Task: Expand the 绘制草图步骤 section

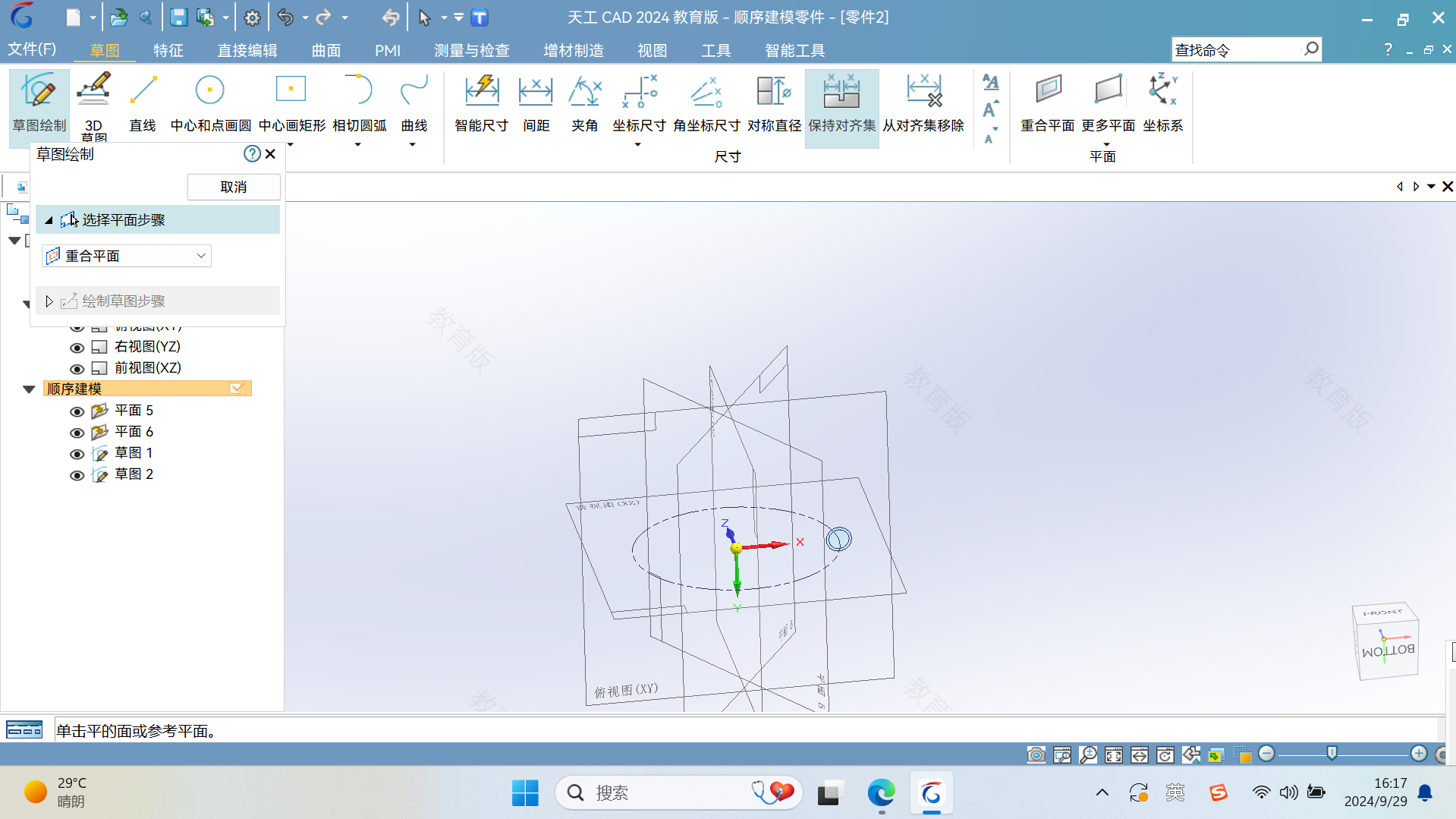Action: coord(49,301)
